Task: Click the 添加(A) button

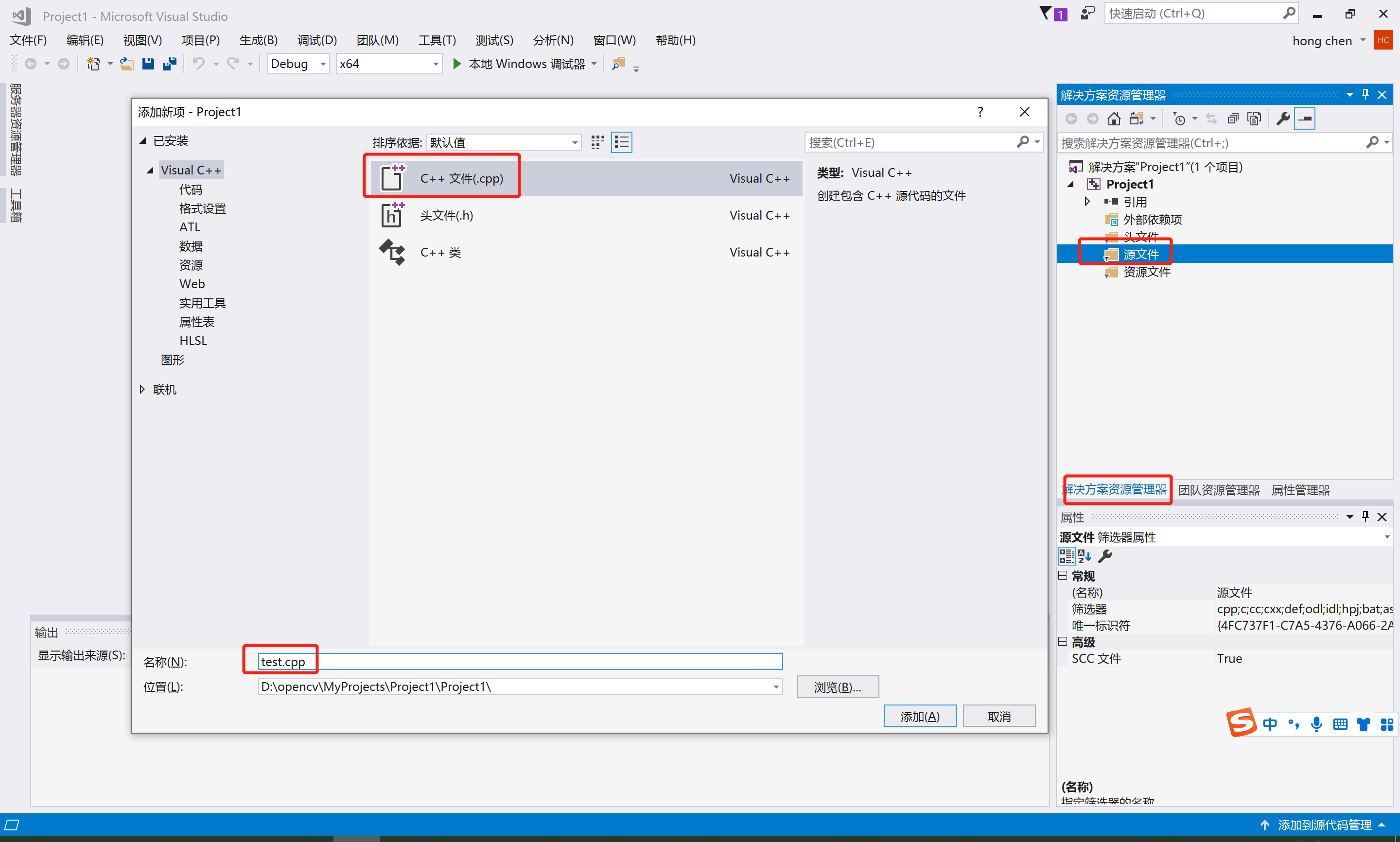Action: pyautogui.click(x=920, y=717)
